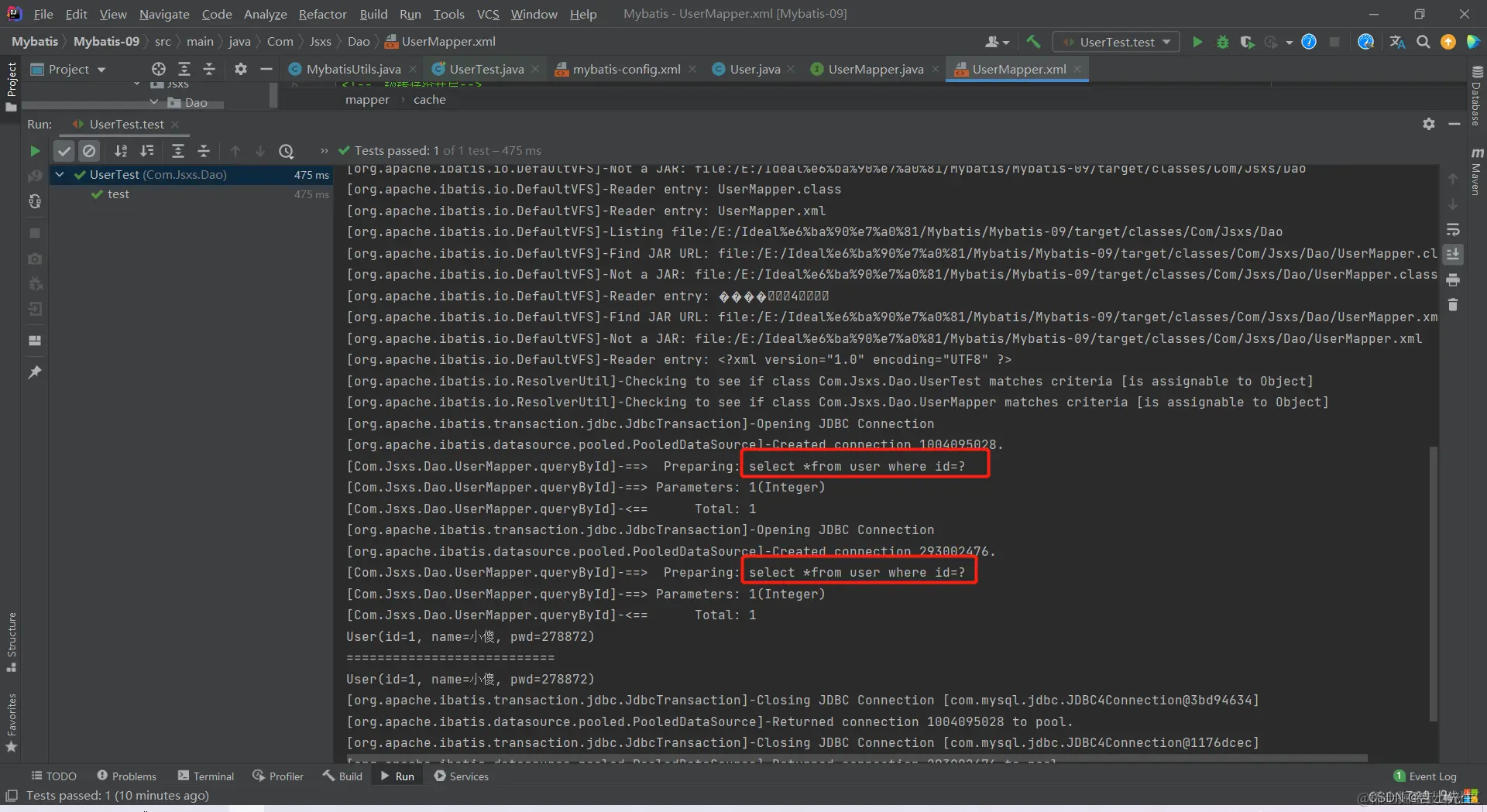This screenshot has width=1487, height=812.
Task: Start debugging with the green bug icon
Action: point(1223,42)
